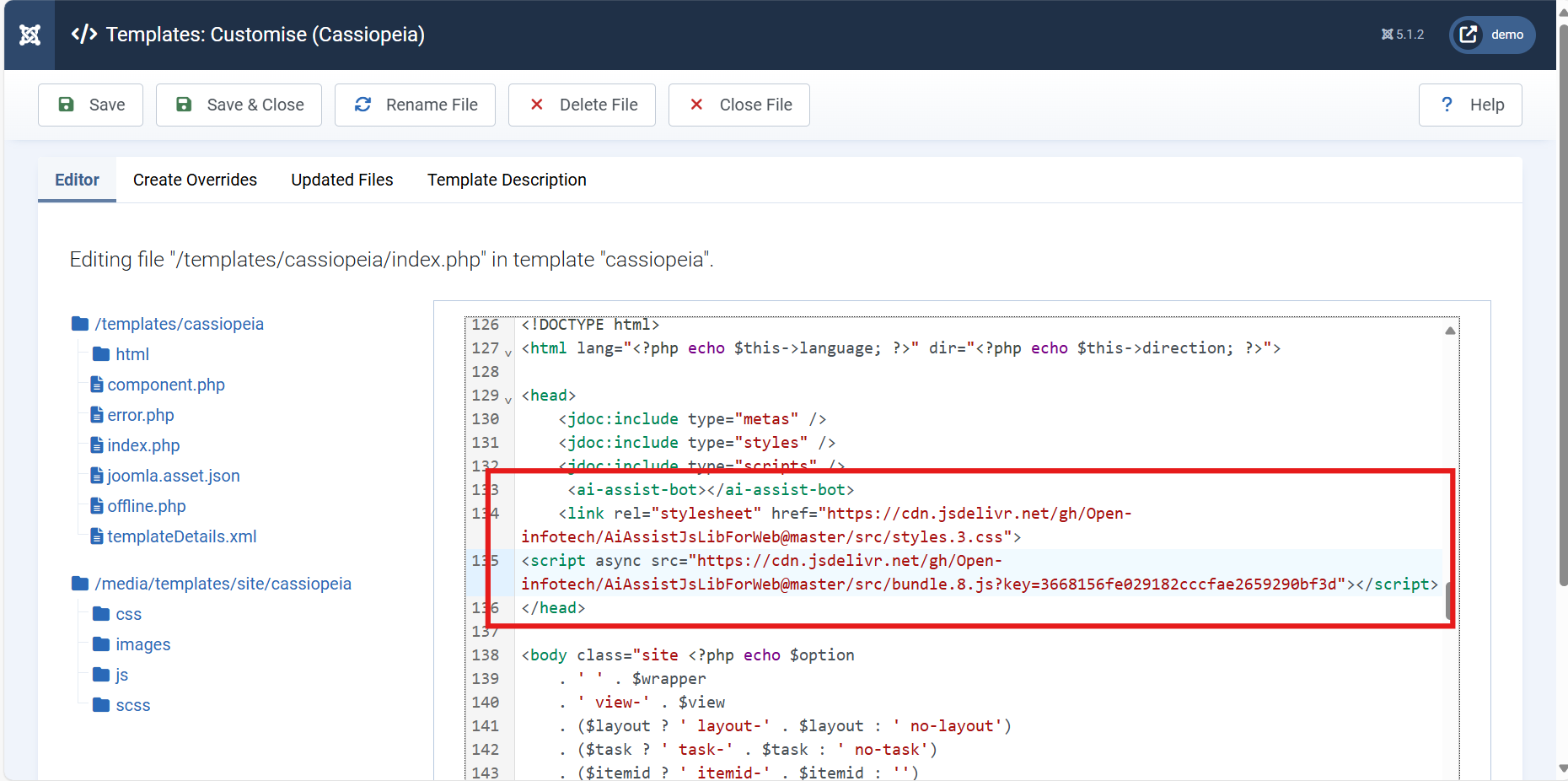Image resolution: width=1568 pixels, height=781 pixels.
Task: Click the page scrollbar down arrow
Action: click(x=1564, y=768)
